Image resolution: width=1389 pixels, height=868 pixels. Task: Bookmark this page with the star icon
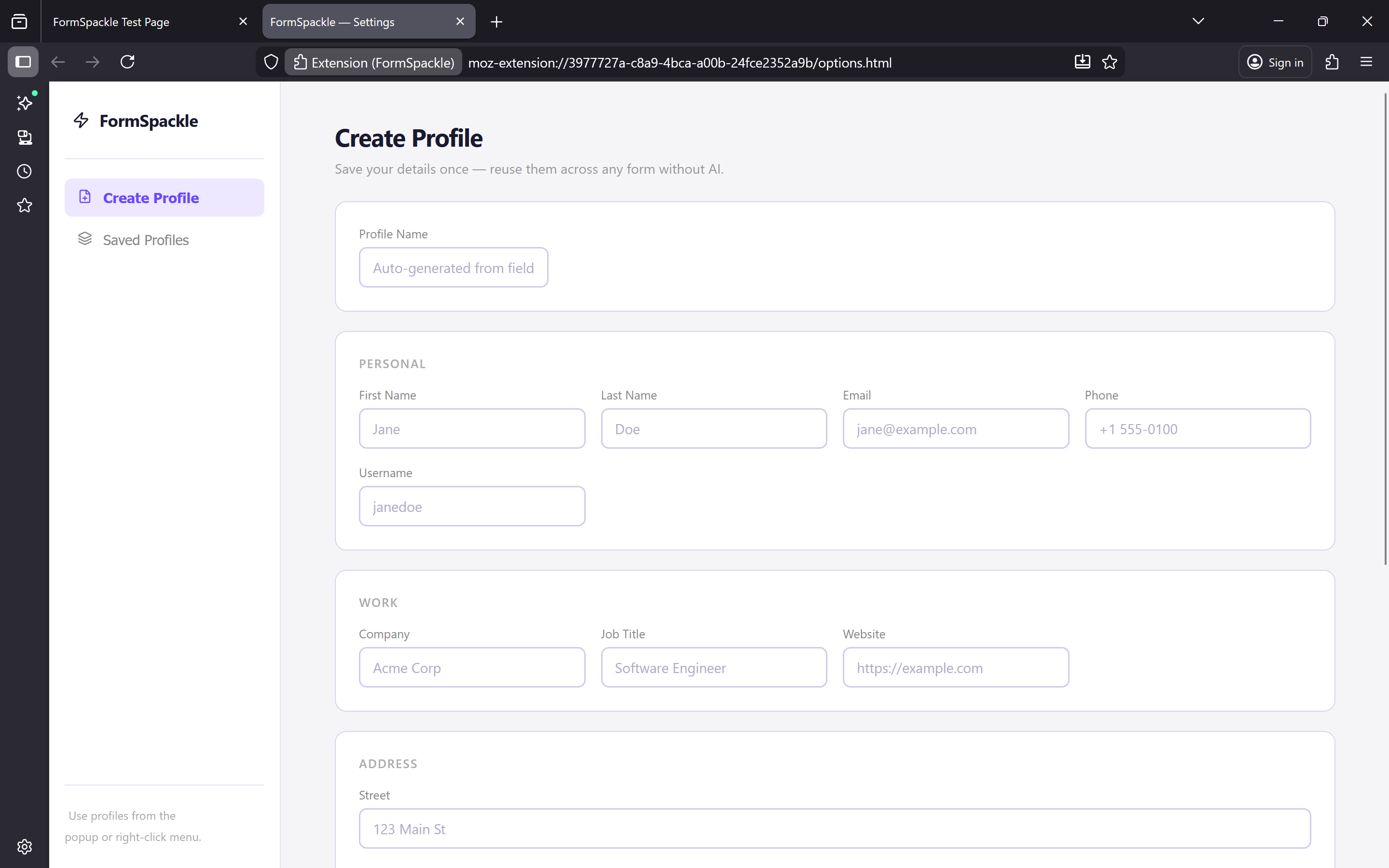[1110, 62]
